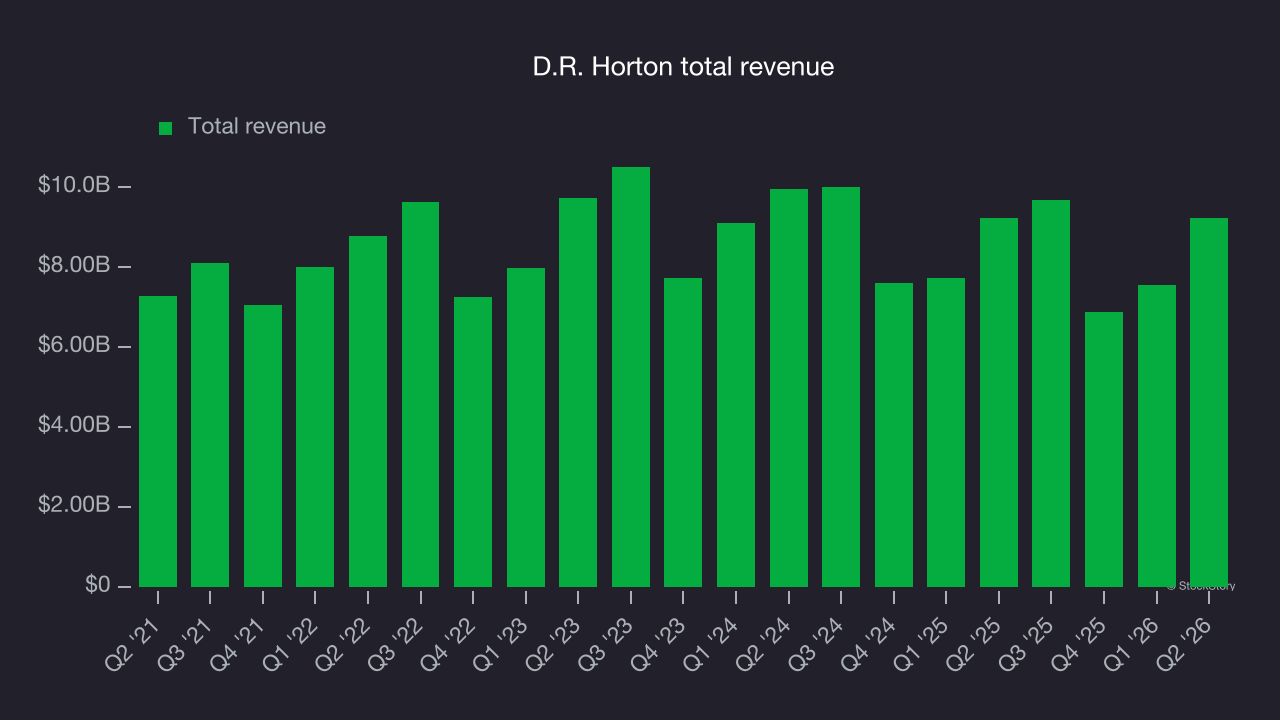Image resolution: width=1280 pixels, height=720 pixels.
Task: Select the Q2 '25 revenue bar
Action: coord(999,402)
